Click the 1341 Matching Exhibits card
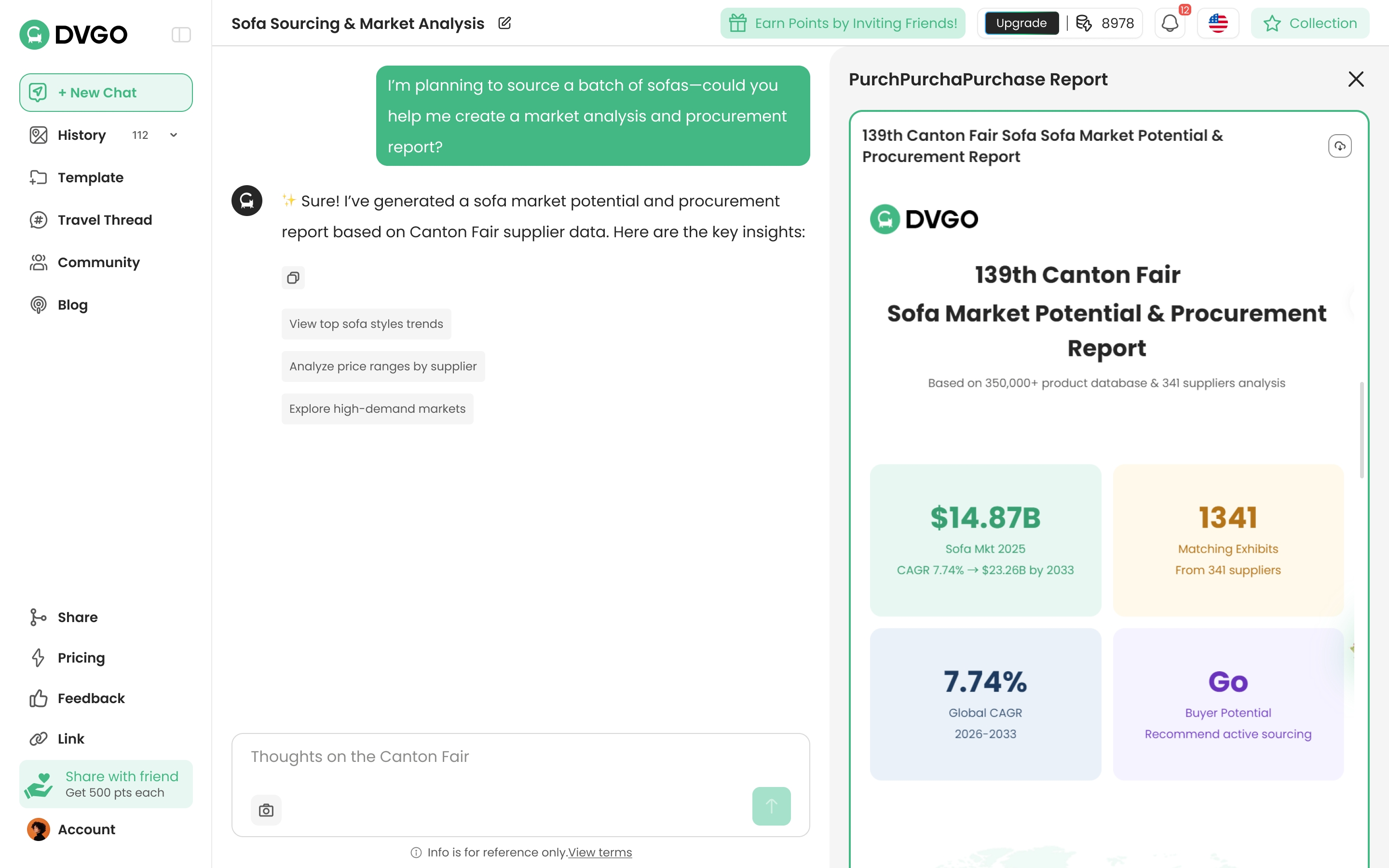The image size is (1389, 868). [1228, 540]
